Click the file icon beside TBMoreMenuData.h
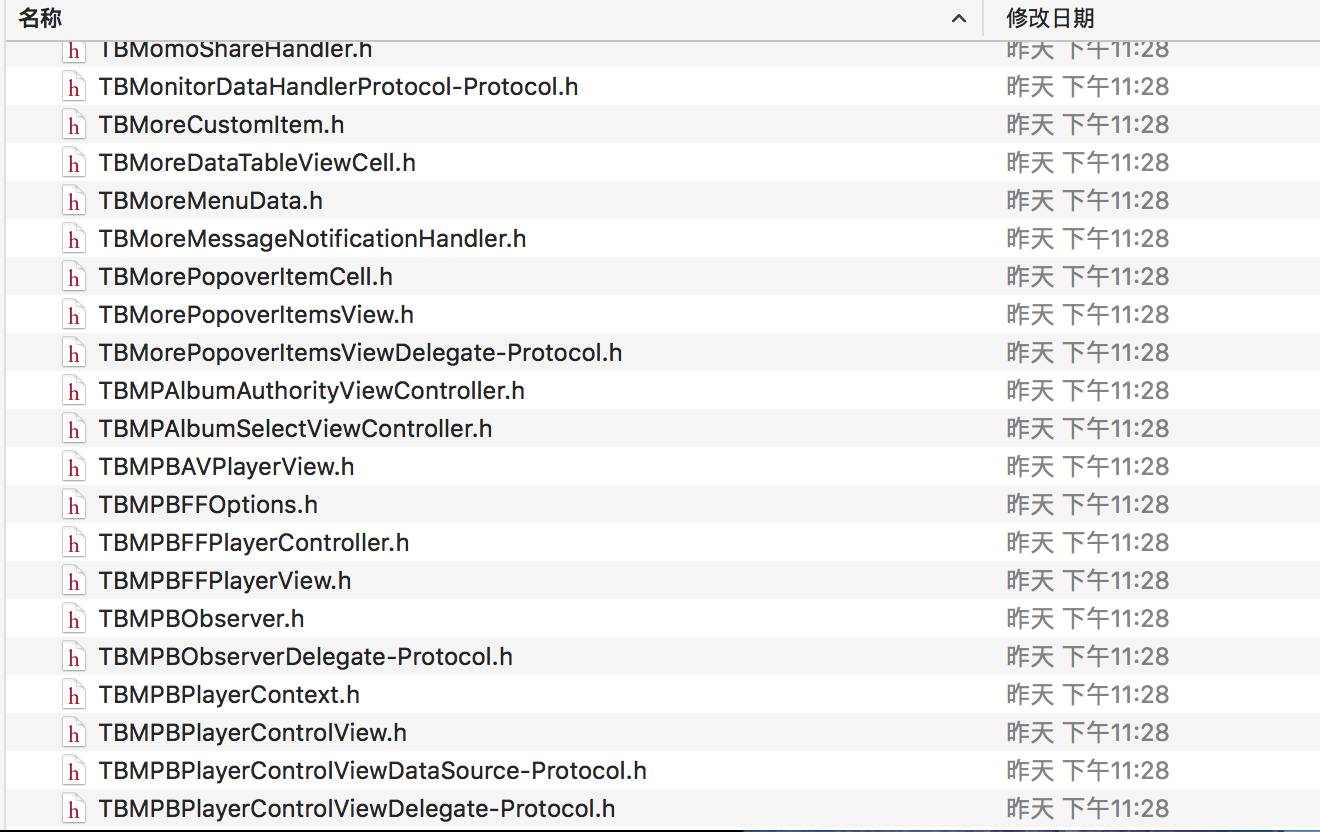 (73, 201)
